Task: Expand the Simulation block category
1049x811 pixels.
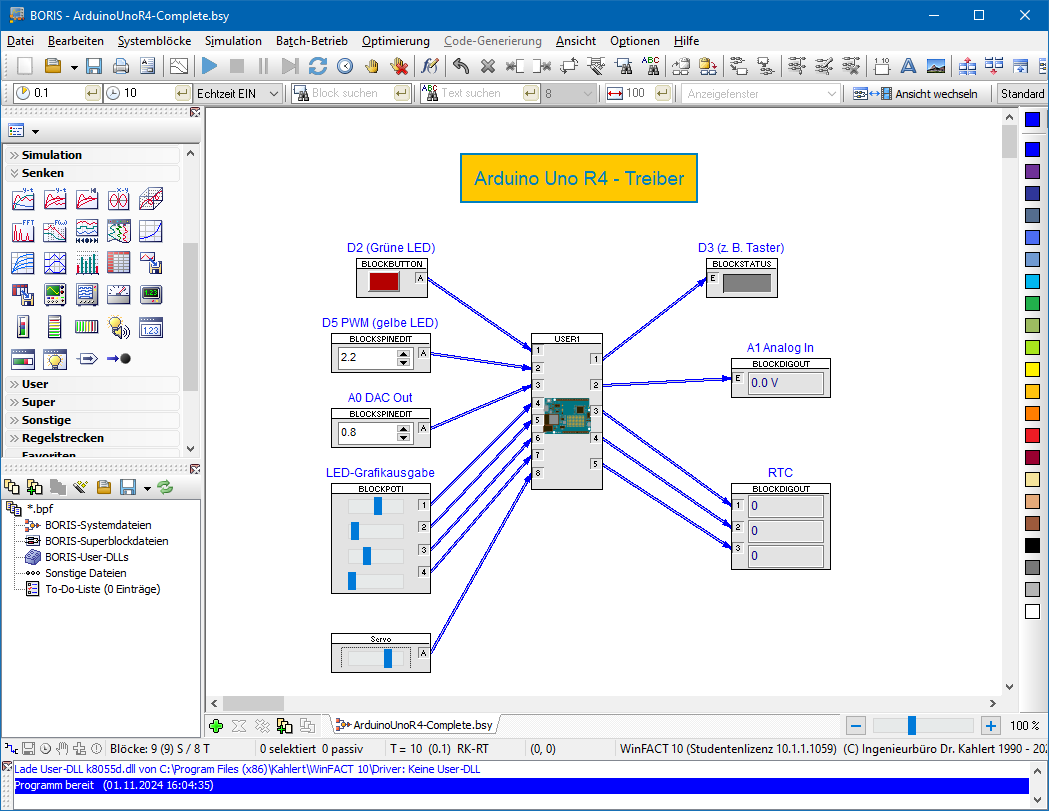Action: click(92, 155)
